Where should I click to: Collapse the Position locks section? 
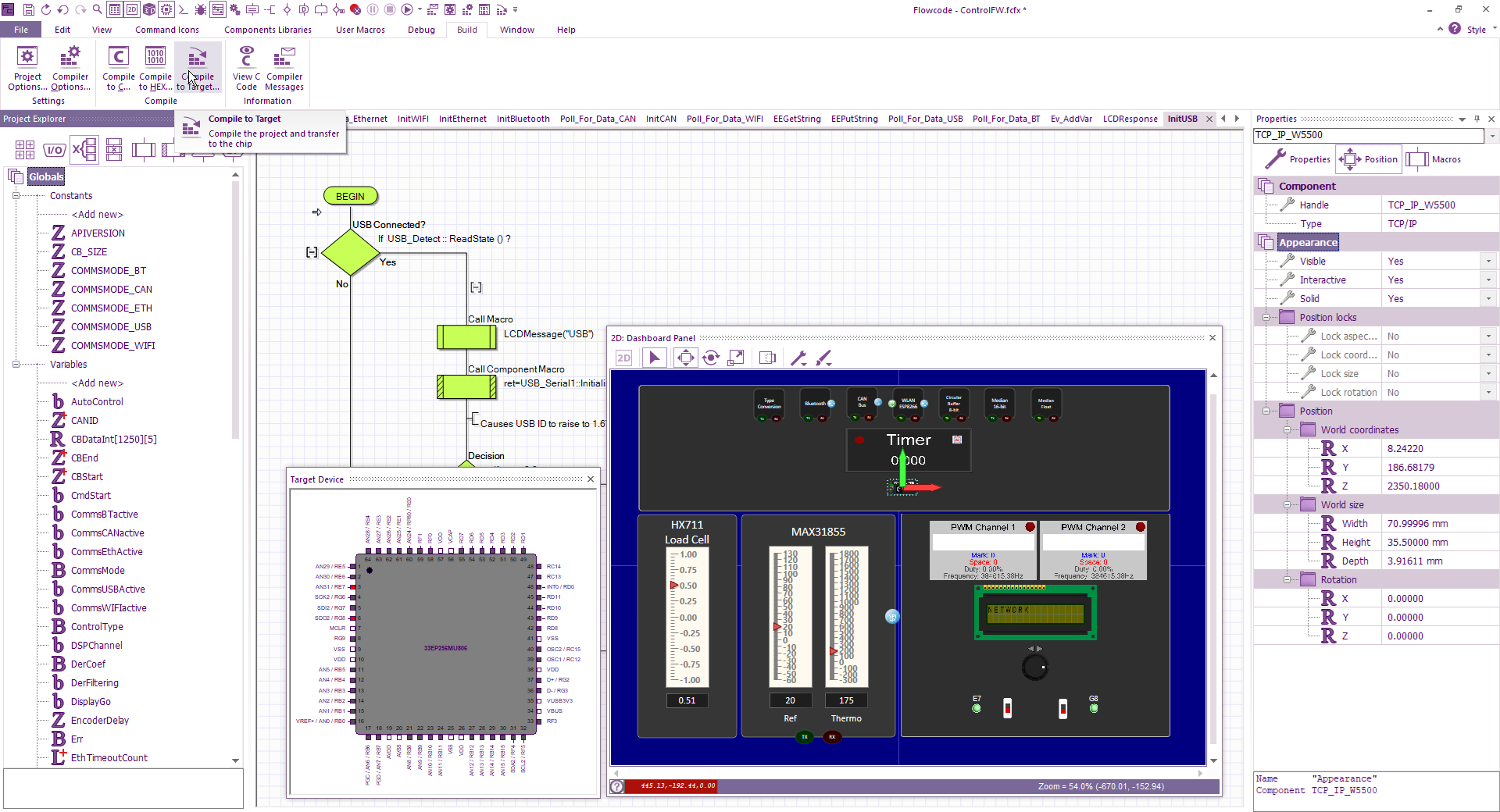pyautogui.click(x=1266, y=318)
